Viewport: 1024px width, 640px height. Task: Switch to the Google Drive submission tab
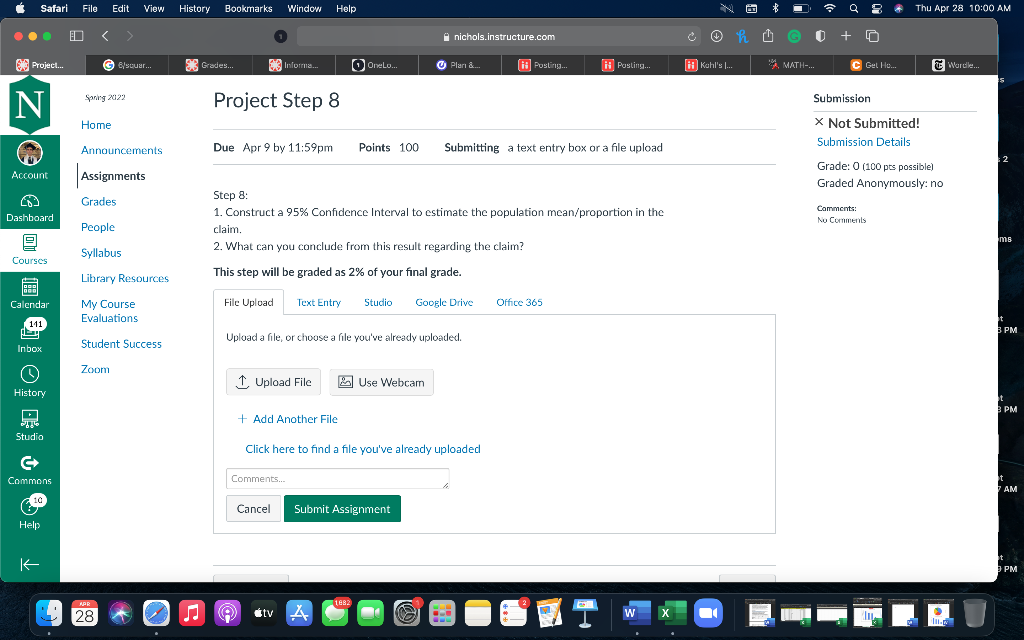[444, 302]
